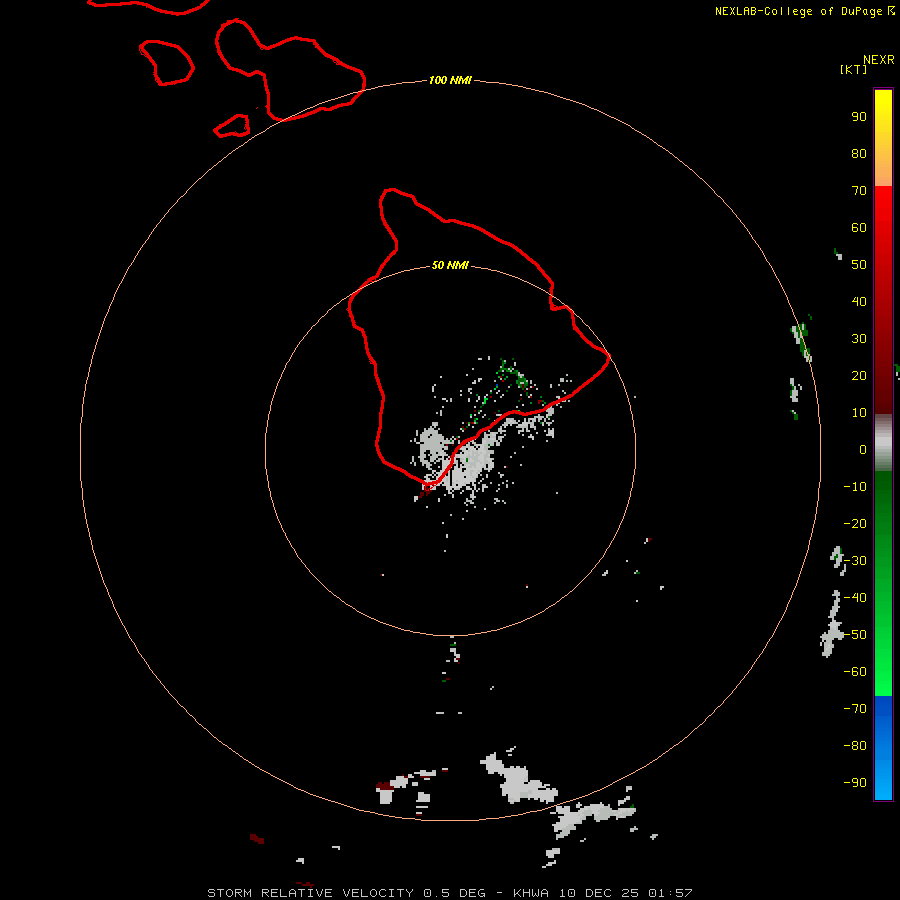Pick the gray zero-velocity segment of color bar
The image size is (900, 900).
(883, 443)
